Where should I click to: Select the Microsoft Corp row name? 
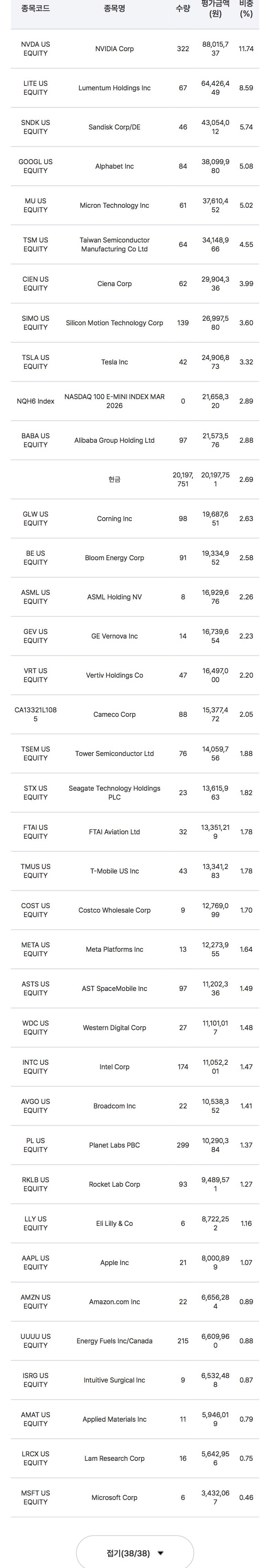point(114,1497)
